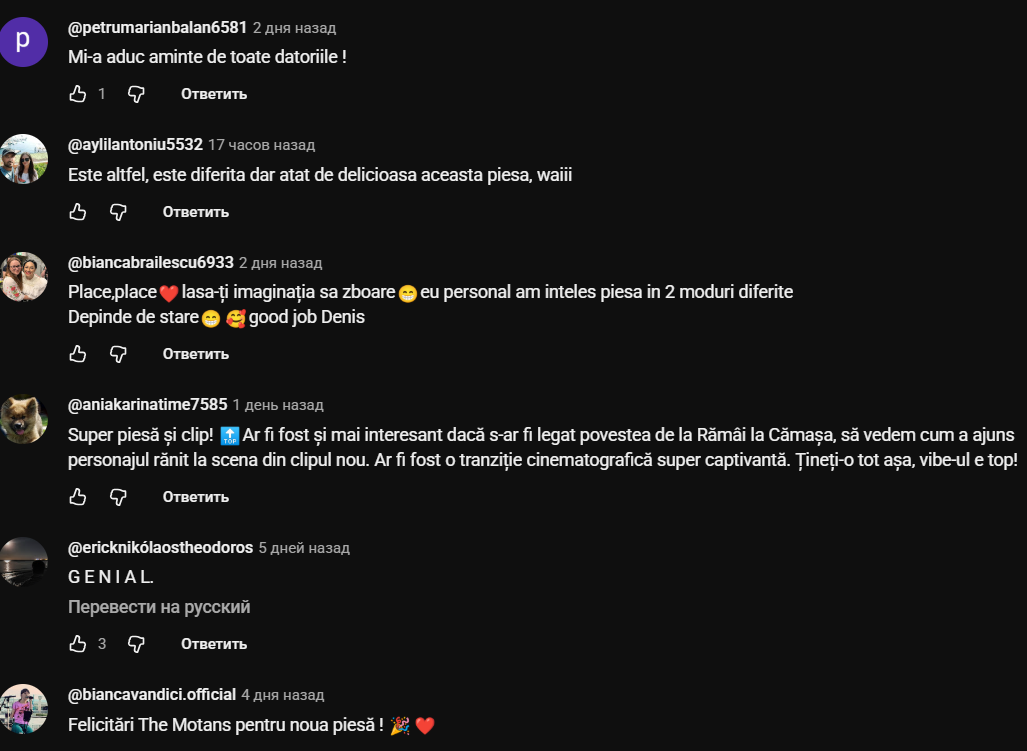Like the comment by @biancabrailescu6933
Screen dimensions: 1027x751
point(78,354)
